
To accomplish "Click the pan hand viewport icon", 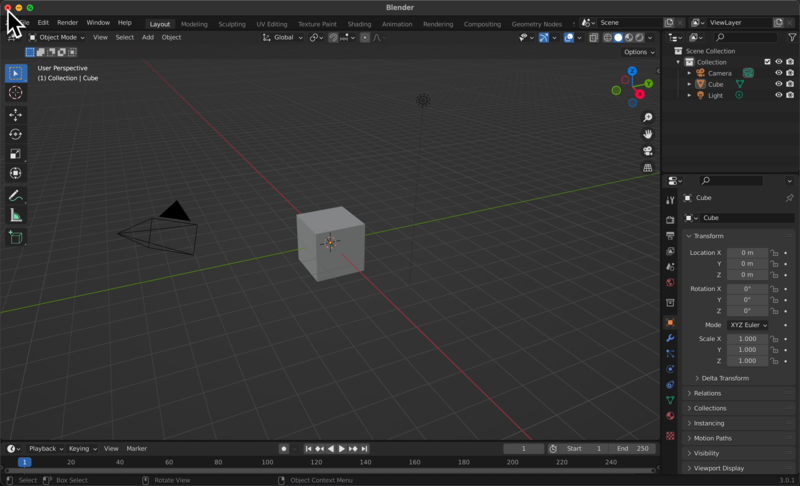I will pos(647,134).
